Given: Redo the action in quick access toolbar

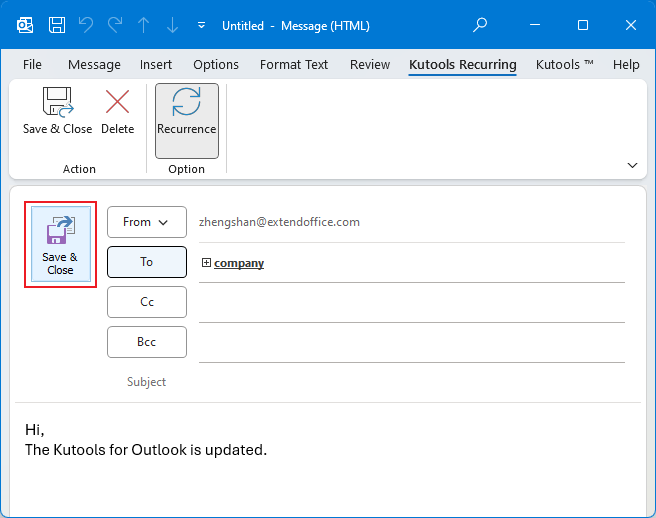Looking at the screenshot, I should (115, 26).
